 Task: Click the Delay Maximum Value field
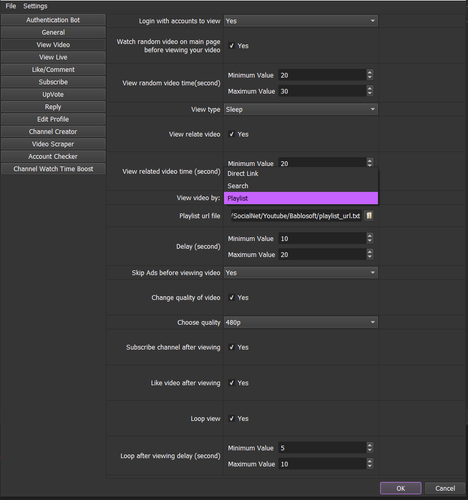(322, 255)
